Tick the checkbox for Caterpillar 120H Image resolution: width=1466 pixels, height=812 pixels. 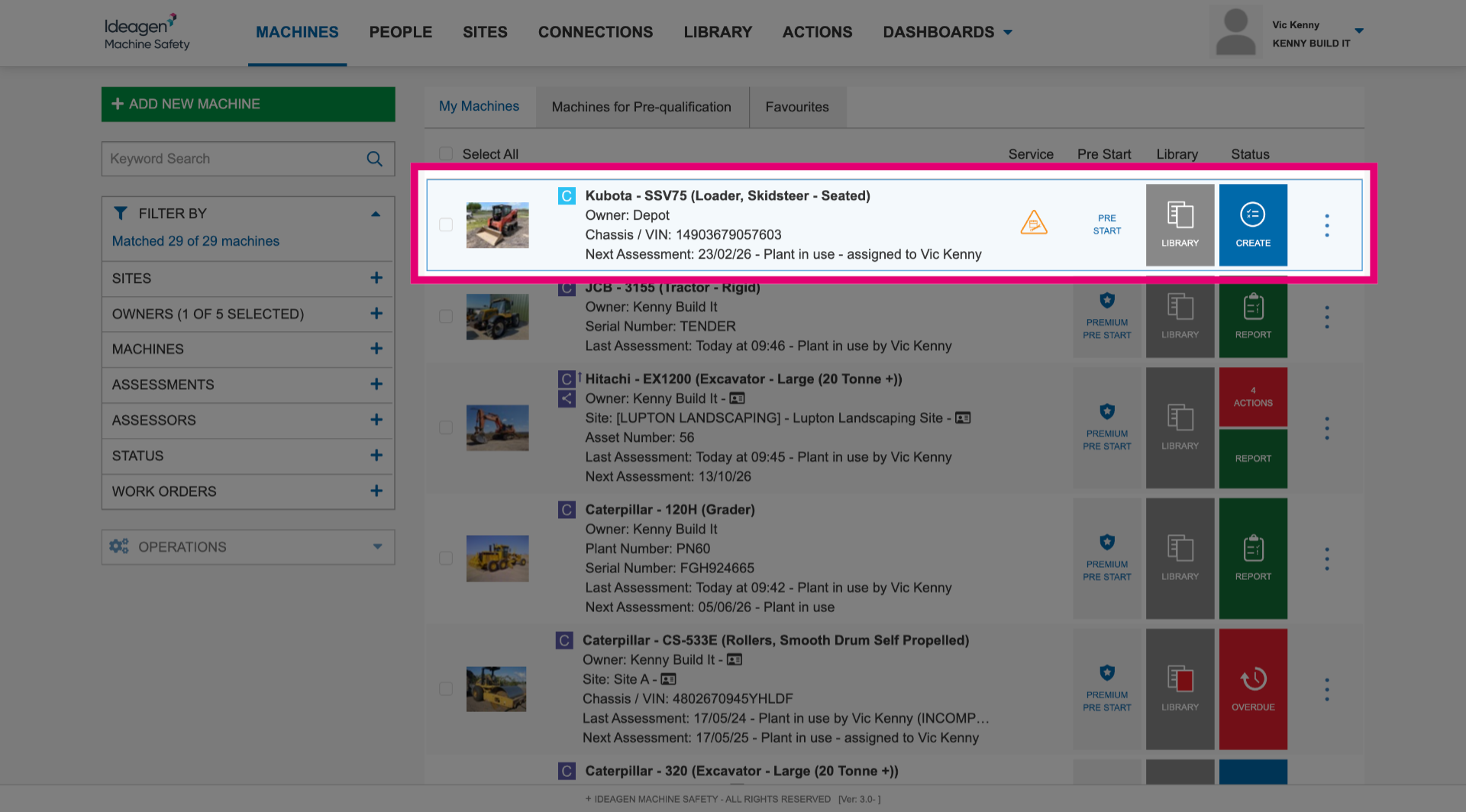tap(446, 559)
